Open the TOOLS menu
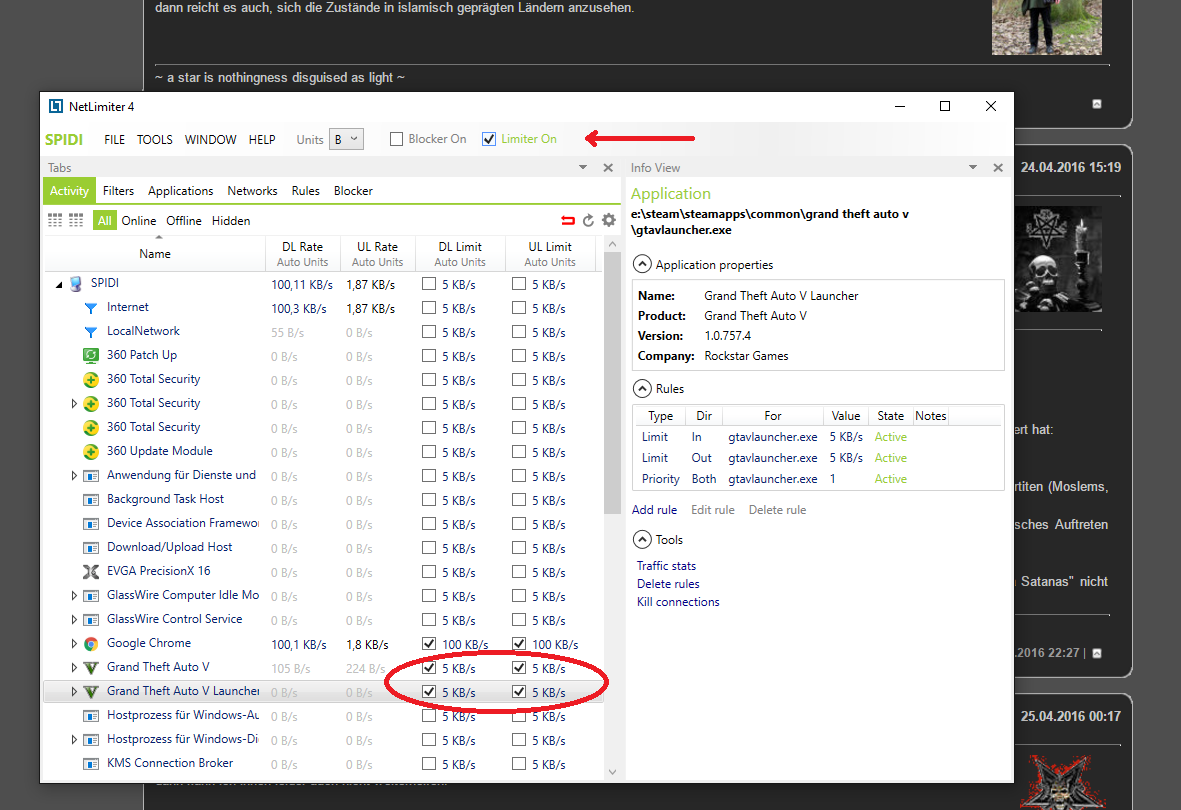This screenshot has width=1181, height=810. click(x=155, y=140)
